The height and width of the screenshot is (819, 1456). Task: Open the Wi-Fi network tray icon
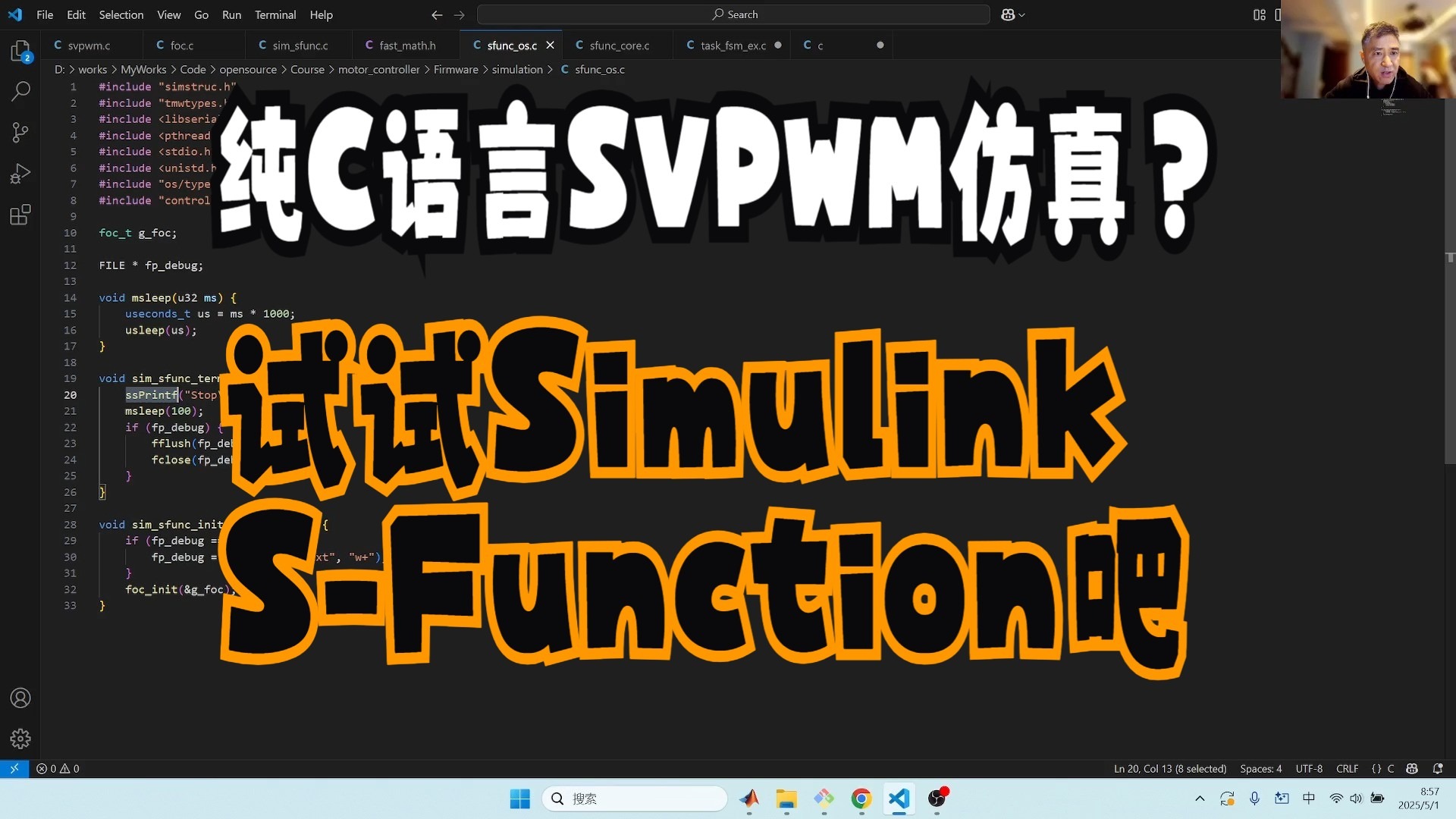(x=1336, y=799)
